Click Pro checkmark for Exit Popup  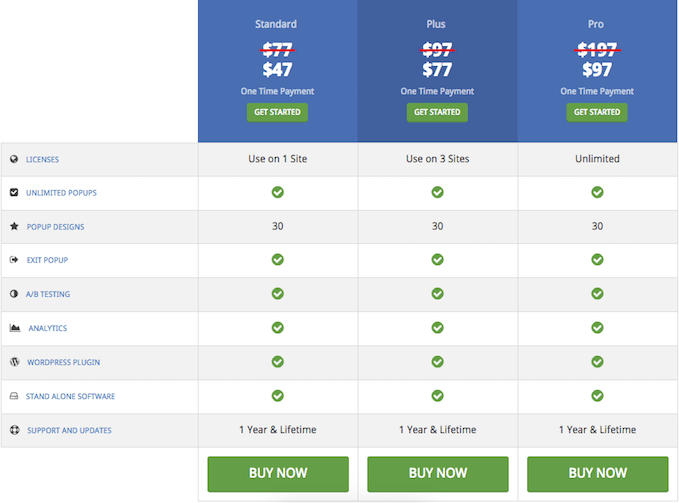tap(597, 260)
